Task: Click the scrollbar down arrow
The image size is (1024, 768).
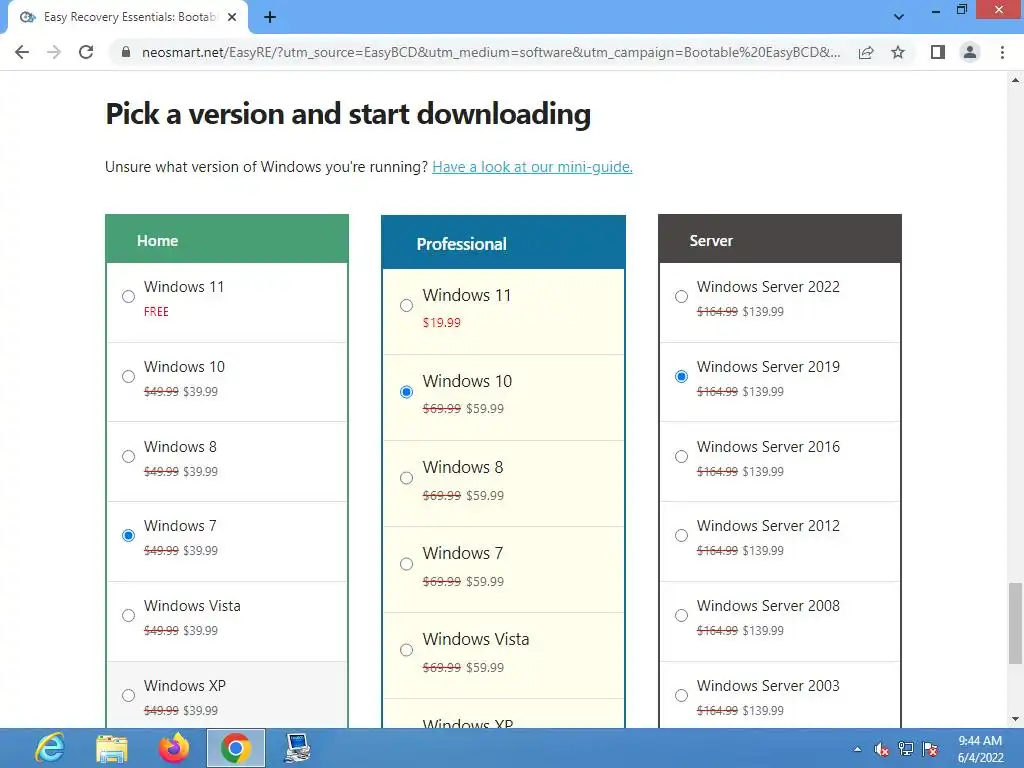Action: (1016, 720)
